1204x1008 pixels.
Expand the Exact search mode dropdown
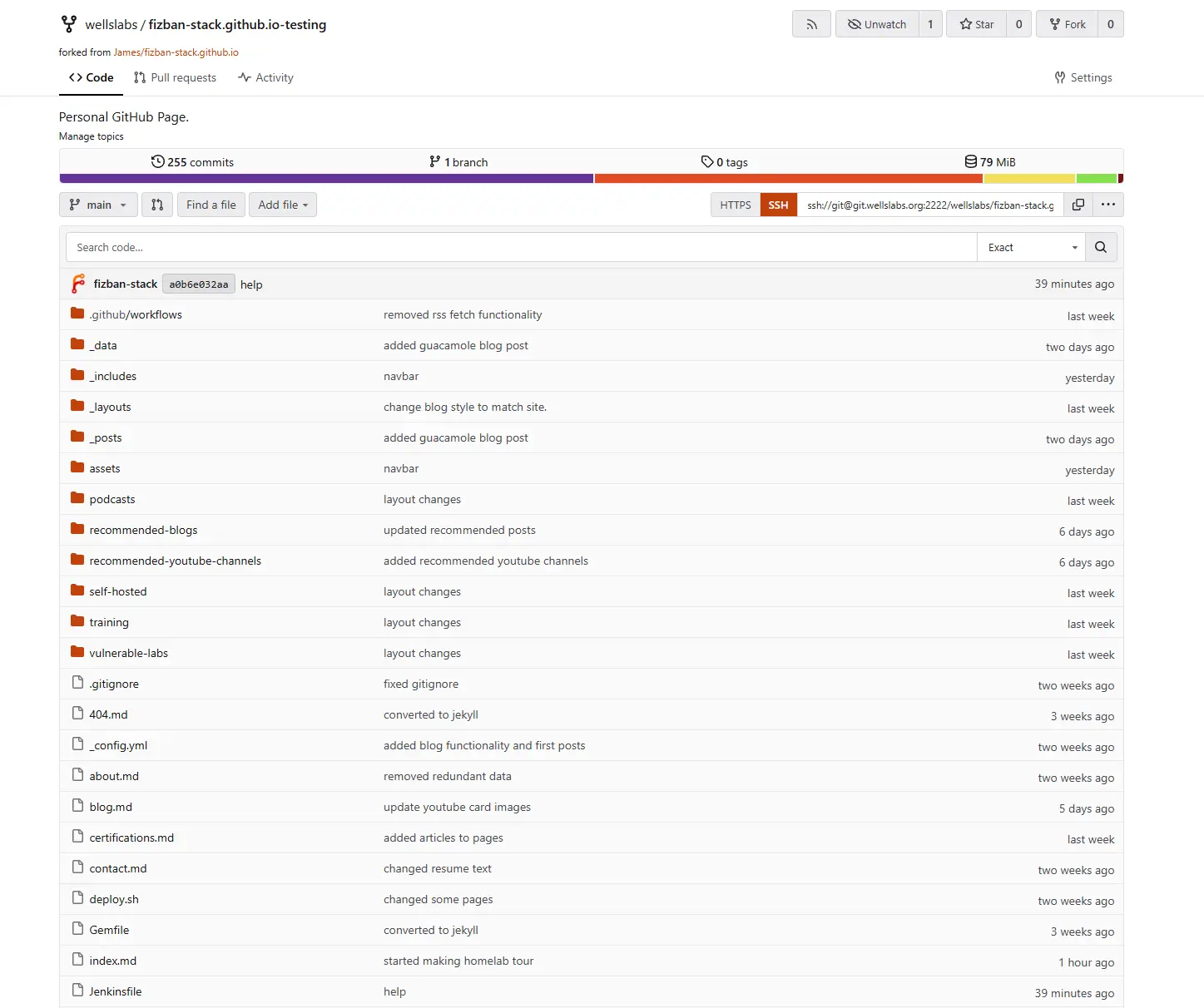[1032, 247]
